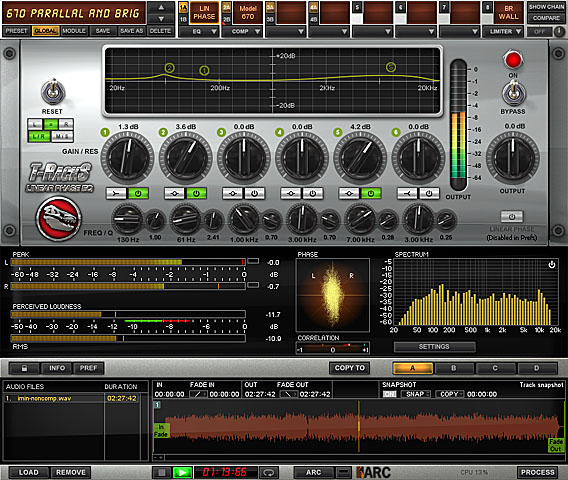Viewport: 568px width, 480px height.
Task: Toggle band 1 power button on
Action: (138, 193)
